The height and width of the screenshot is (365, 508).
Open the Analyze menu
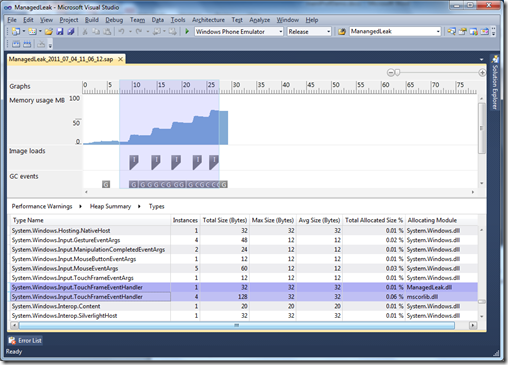(x=260, y=20)
